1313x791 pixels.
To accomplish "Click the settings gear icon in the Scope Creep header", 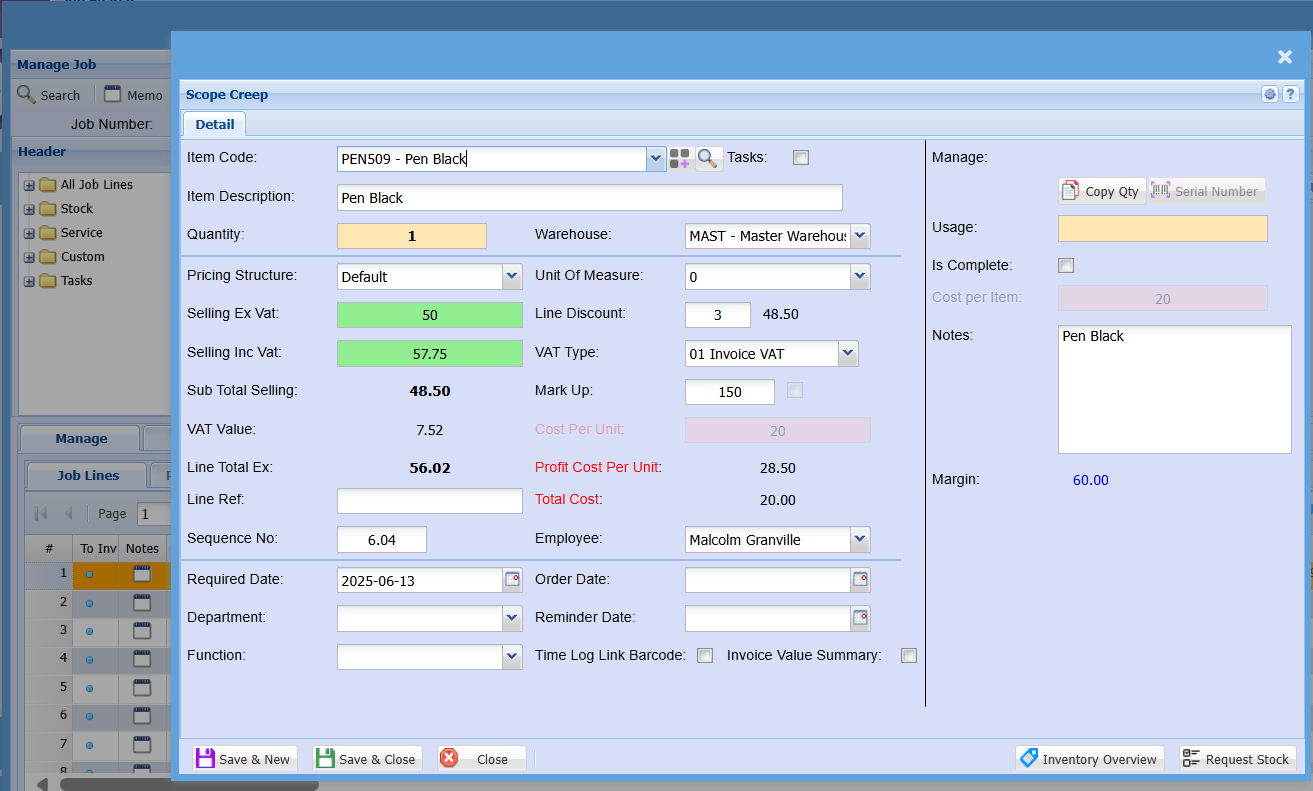I will 1270,95.
